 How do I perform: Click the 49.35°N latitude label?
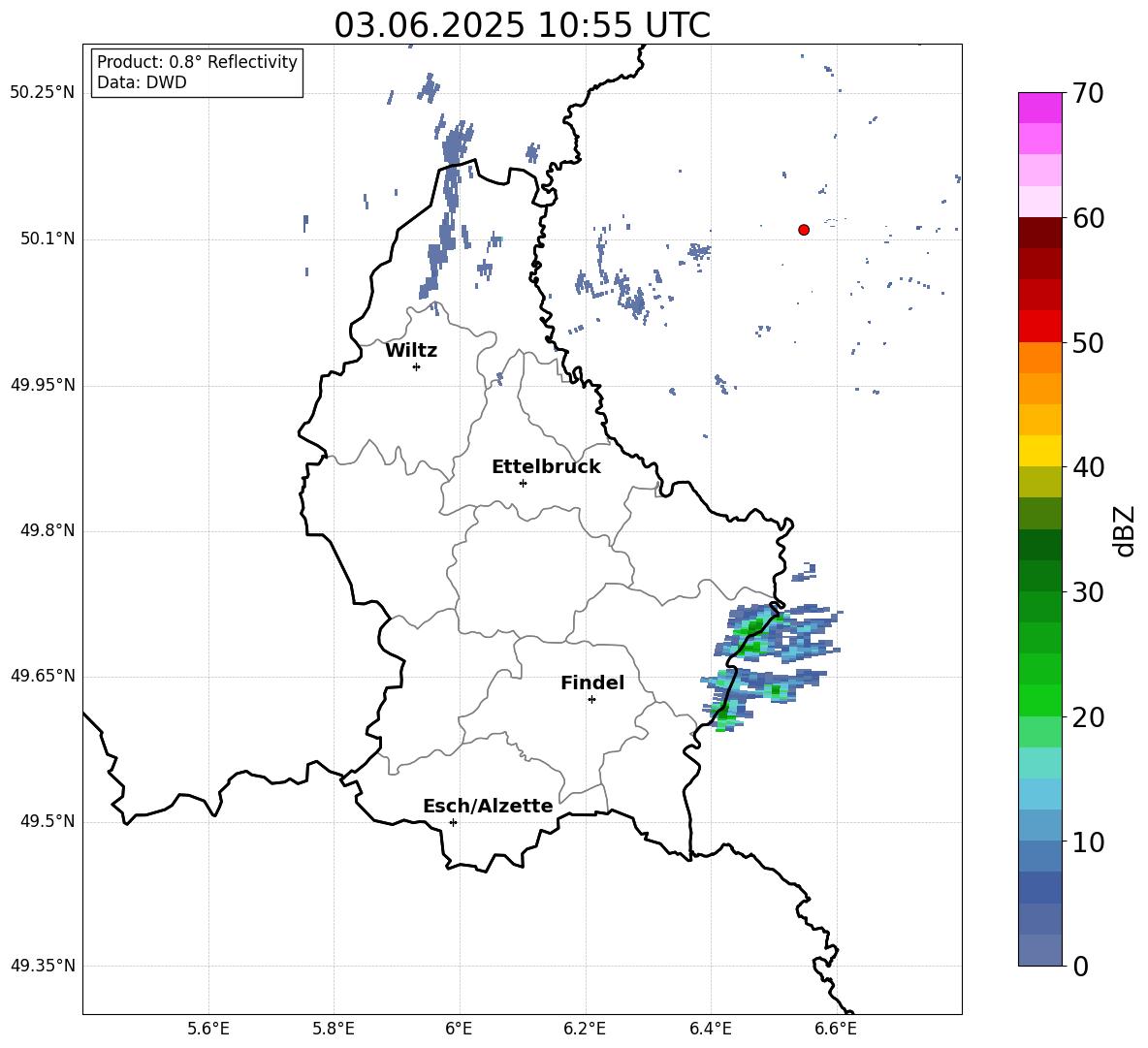43,966
